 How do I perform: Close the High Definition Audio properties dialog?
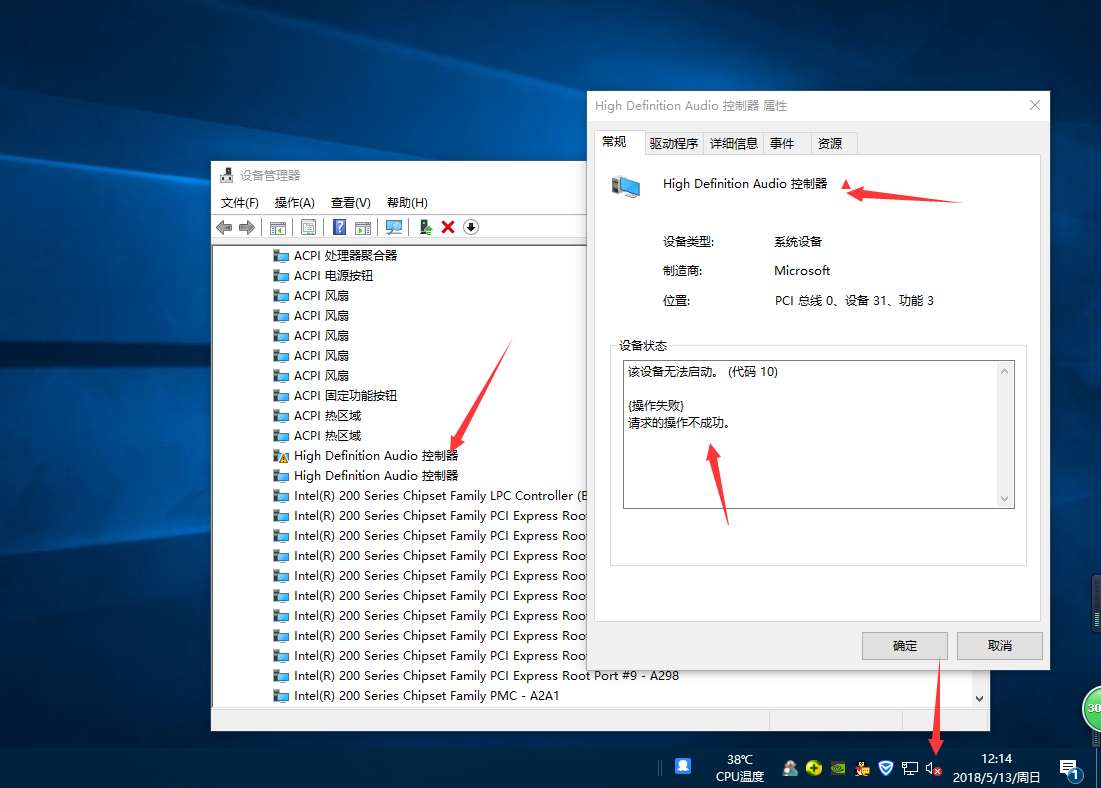[1034, 105]
